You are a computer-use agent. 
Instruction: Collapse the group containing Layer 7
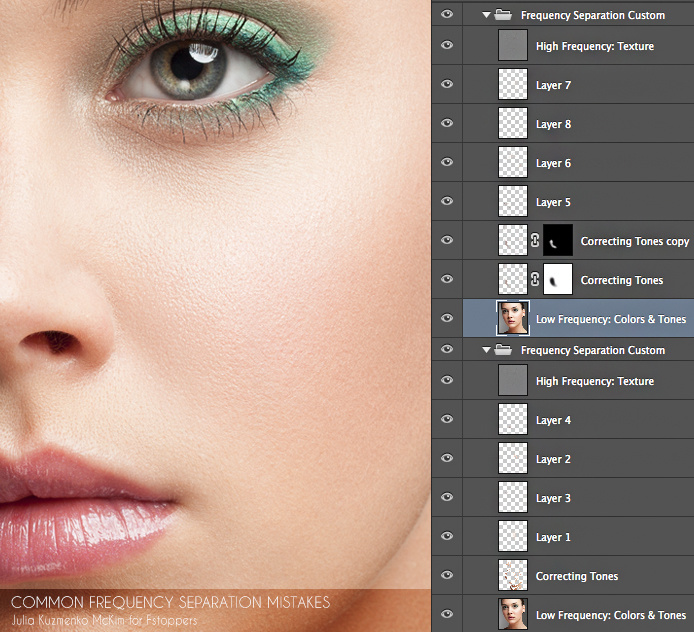tap(486, 15)
